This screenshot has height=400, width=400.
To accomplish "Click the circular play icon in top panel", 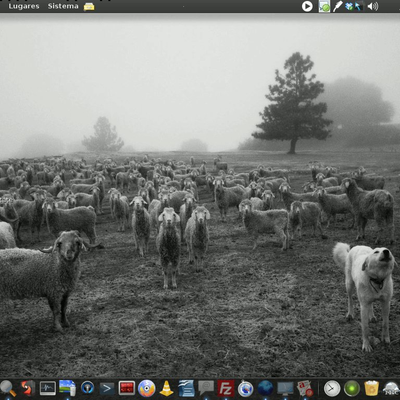I will pos(307,6).
